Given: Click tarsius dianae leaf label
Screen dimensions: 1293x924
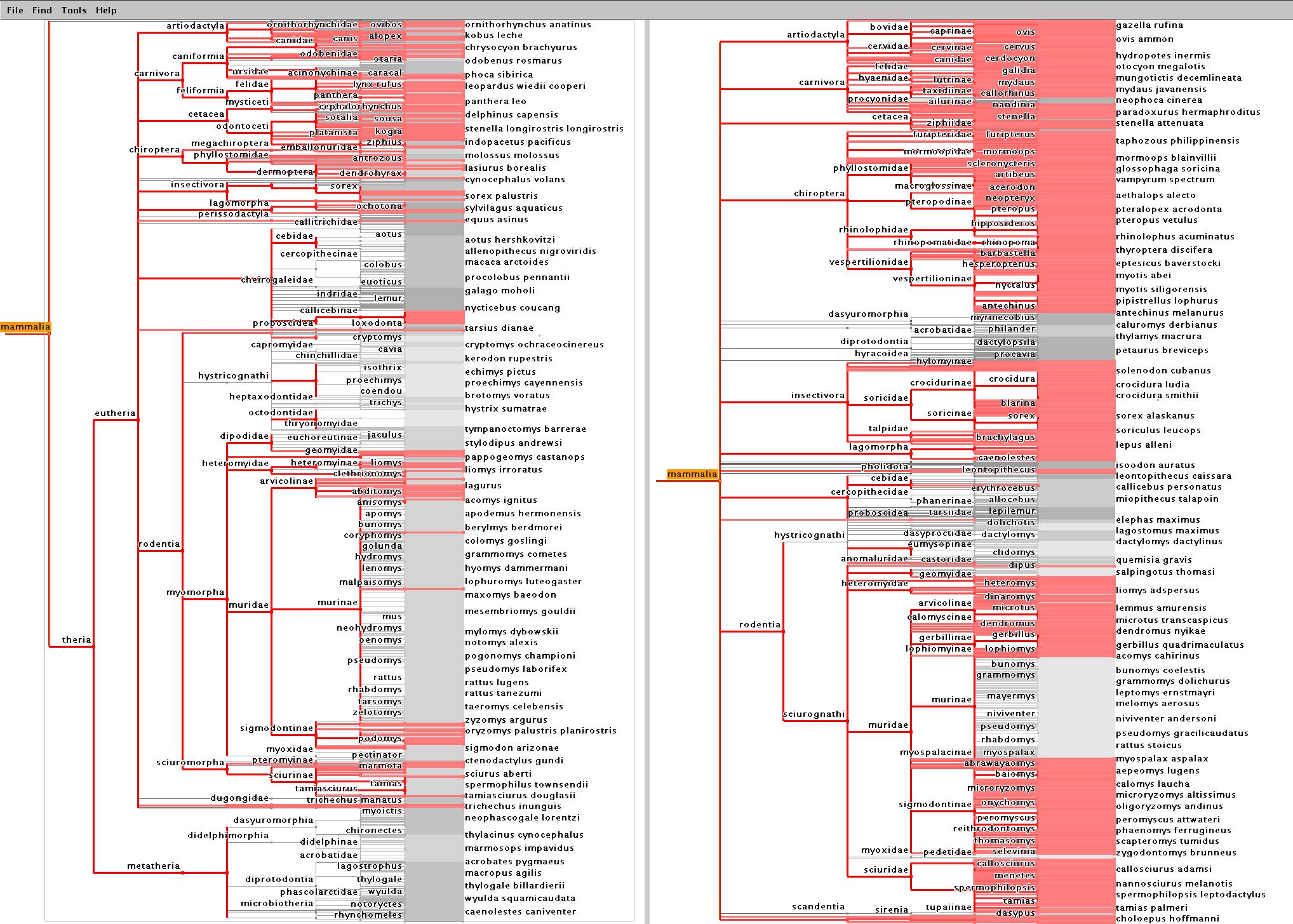Looking at the screenshot, I should pyautogui.click(x=499, y=328).
